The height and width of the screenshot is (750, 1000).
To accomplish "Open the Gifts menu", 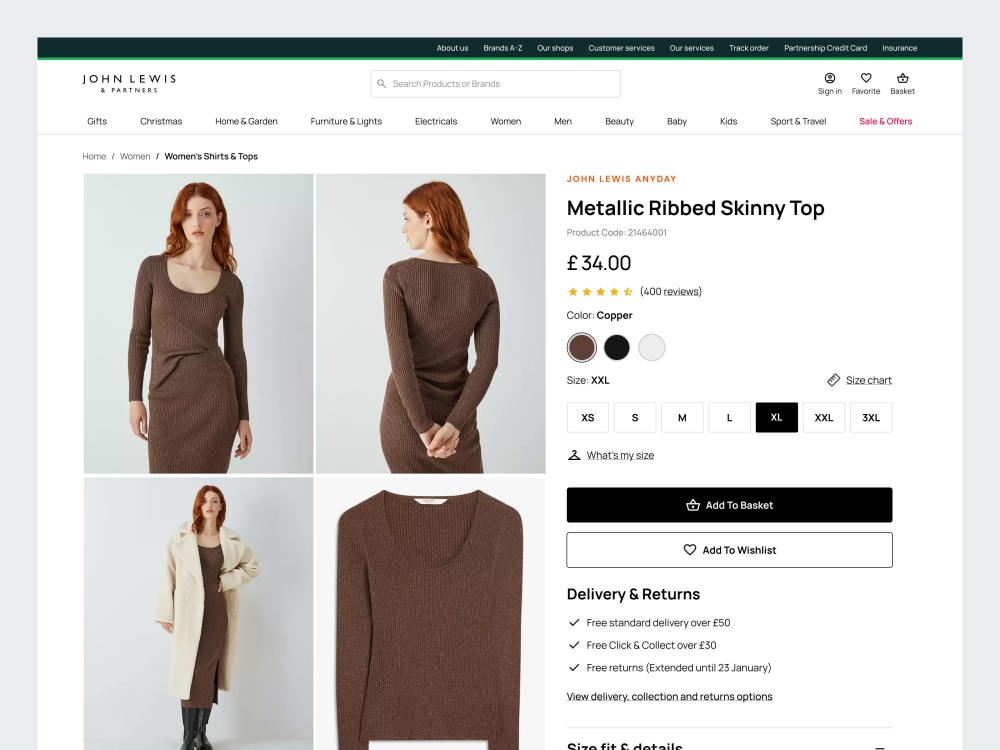I will [97, 121].
